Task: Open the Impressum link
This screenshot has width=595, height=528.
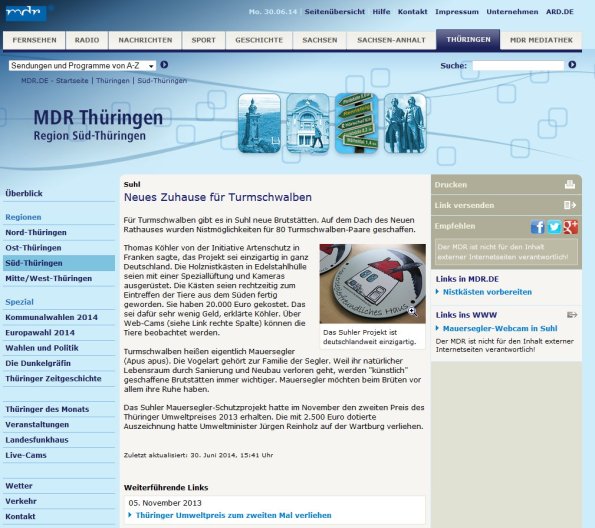Action: [457, 12]
